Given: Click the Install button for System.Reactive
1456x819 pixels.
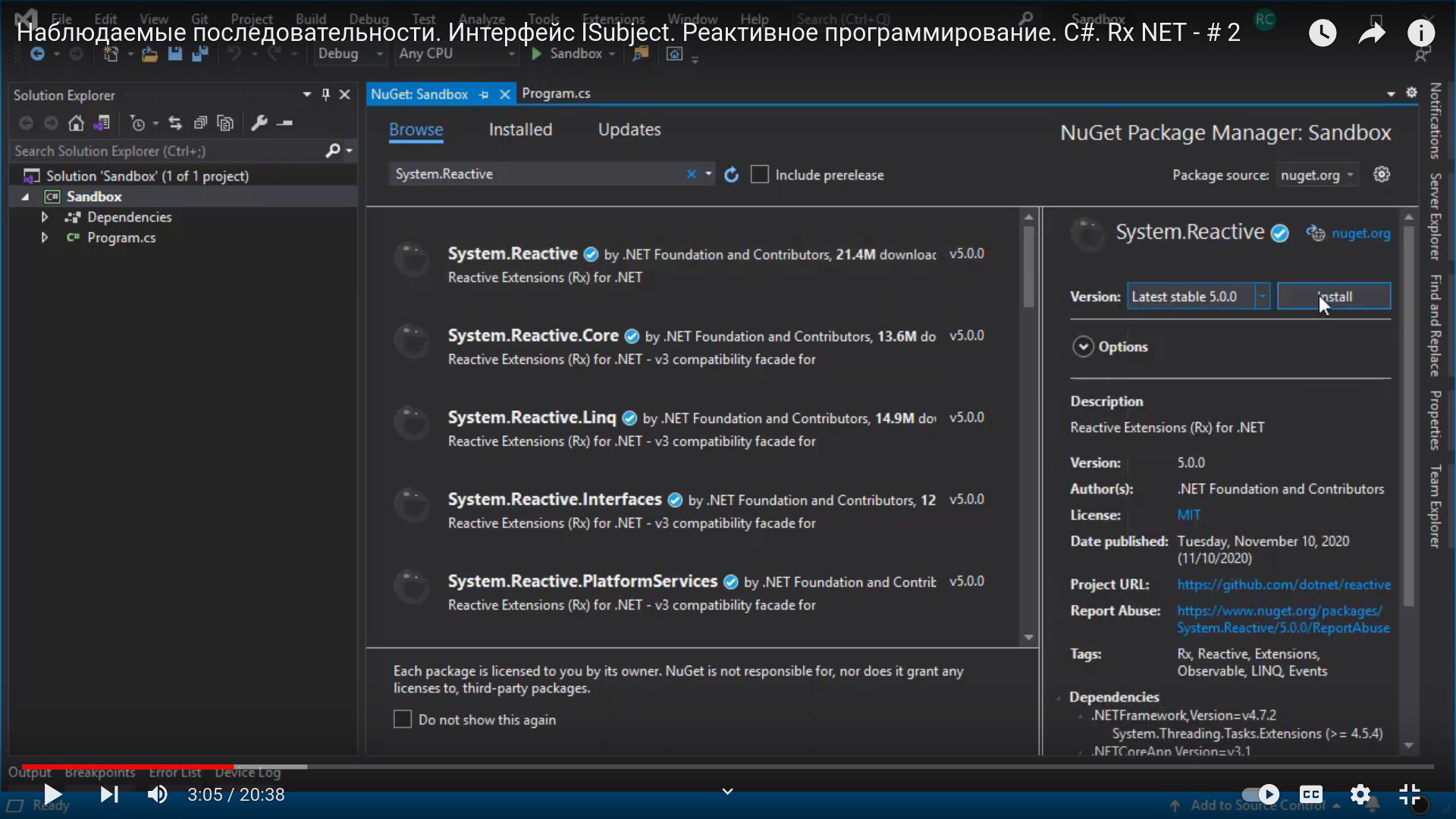Looking at the screenshot, I should [x=1334, y=297].
